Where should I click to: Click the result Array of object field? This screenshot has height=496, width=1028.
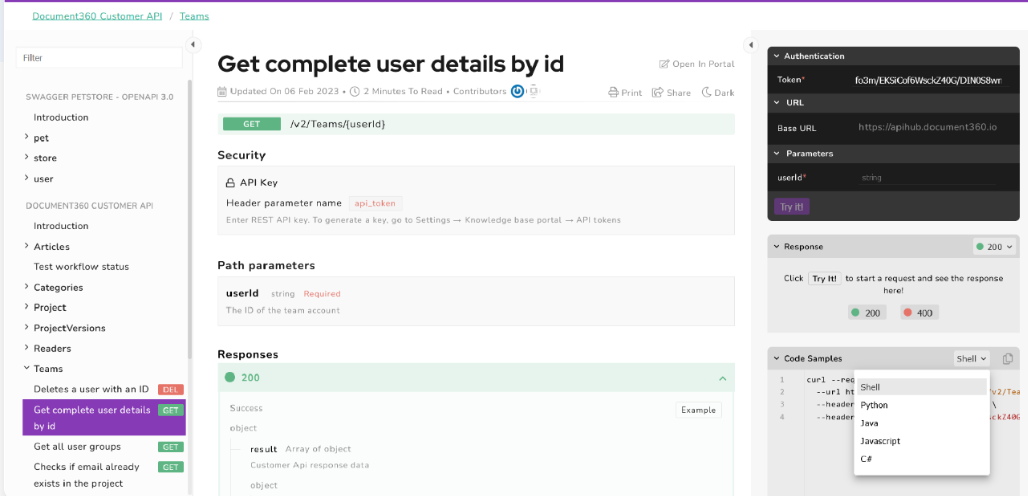(x=300, y=449)
